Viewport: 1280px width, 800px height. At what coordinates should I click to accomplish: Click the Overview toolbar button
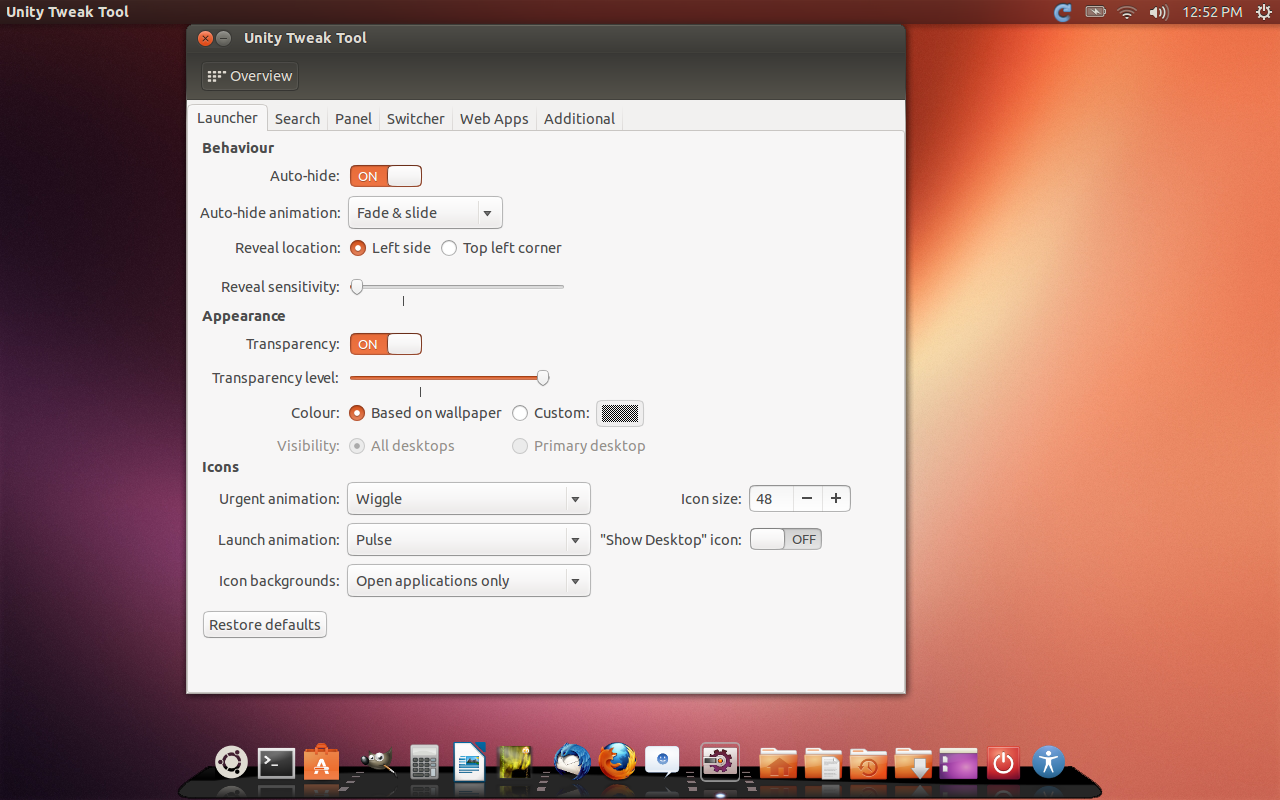tap(249, 76)
